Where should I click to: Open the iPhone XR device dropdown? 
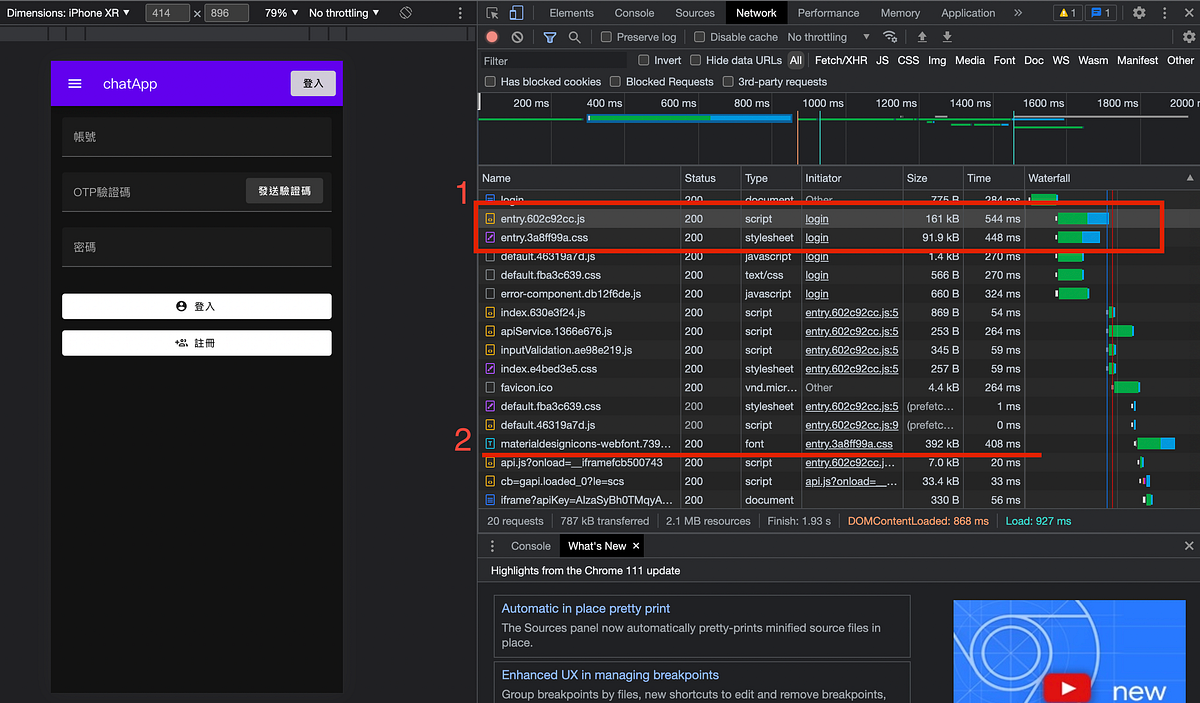point(70,13)
